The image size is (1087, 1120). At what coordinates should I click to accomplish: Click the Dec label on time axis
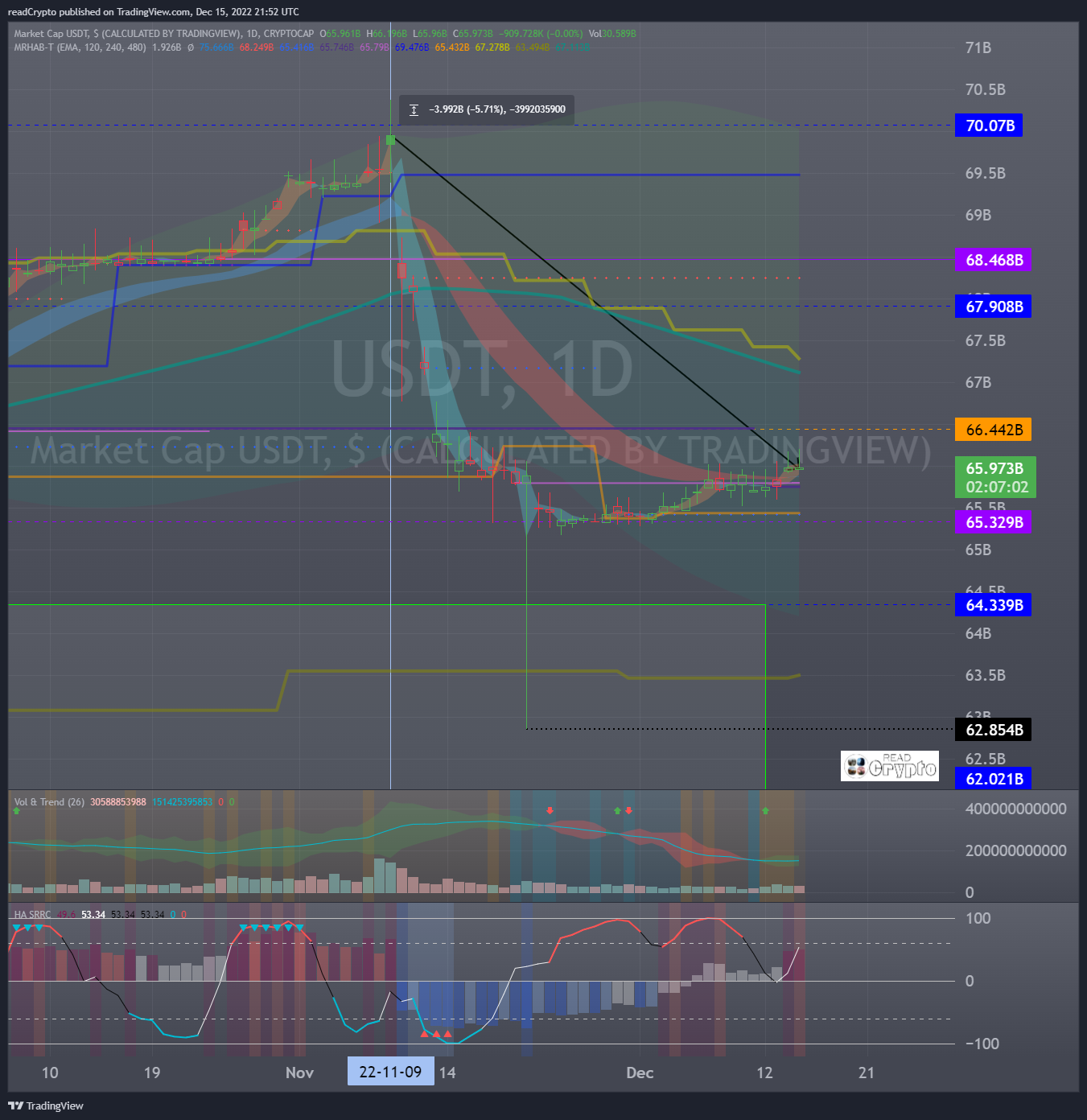[x=640, y=1073]
